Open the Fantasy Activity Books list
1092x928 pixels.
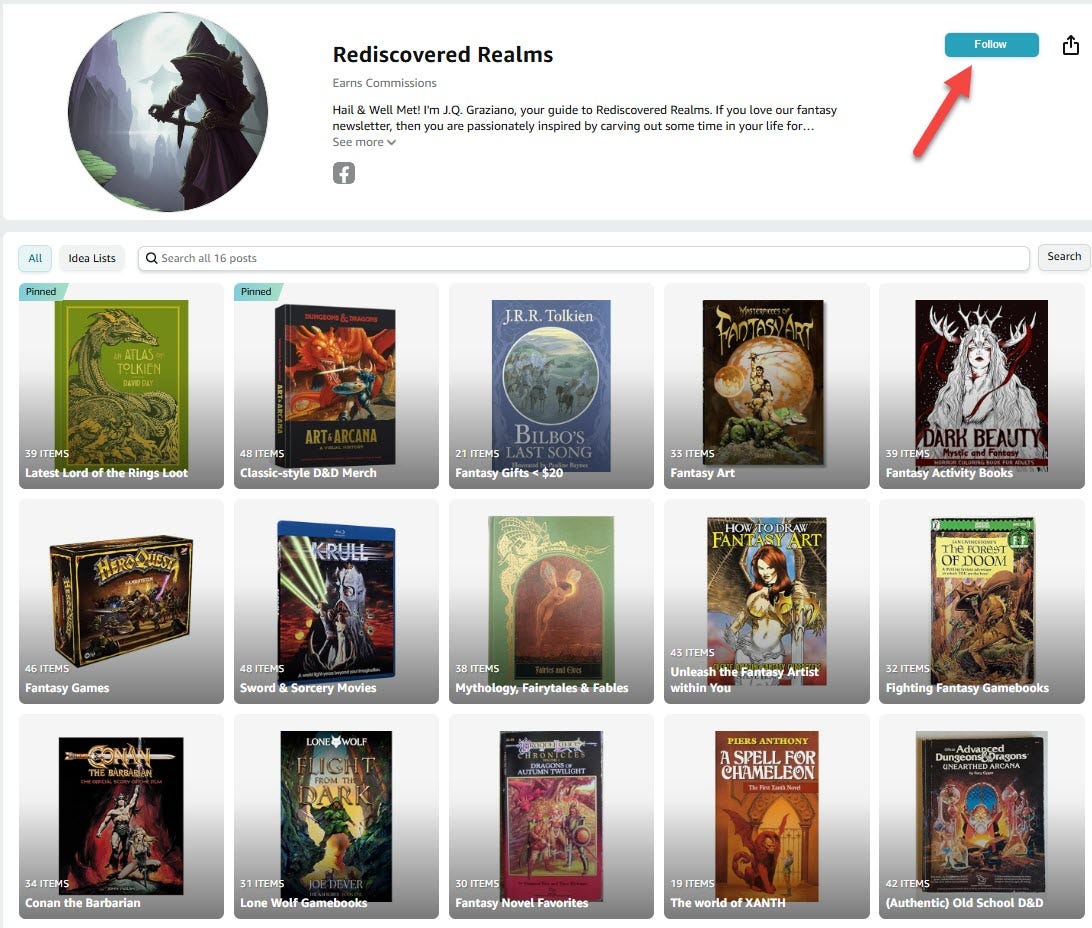tap(982, 386)
